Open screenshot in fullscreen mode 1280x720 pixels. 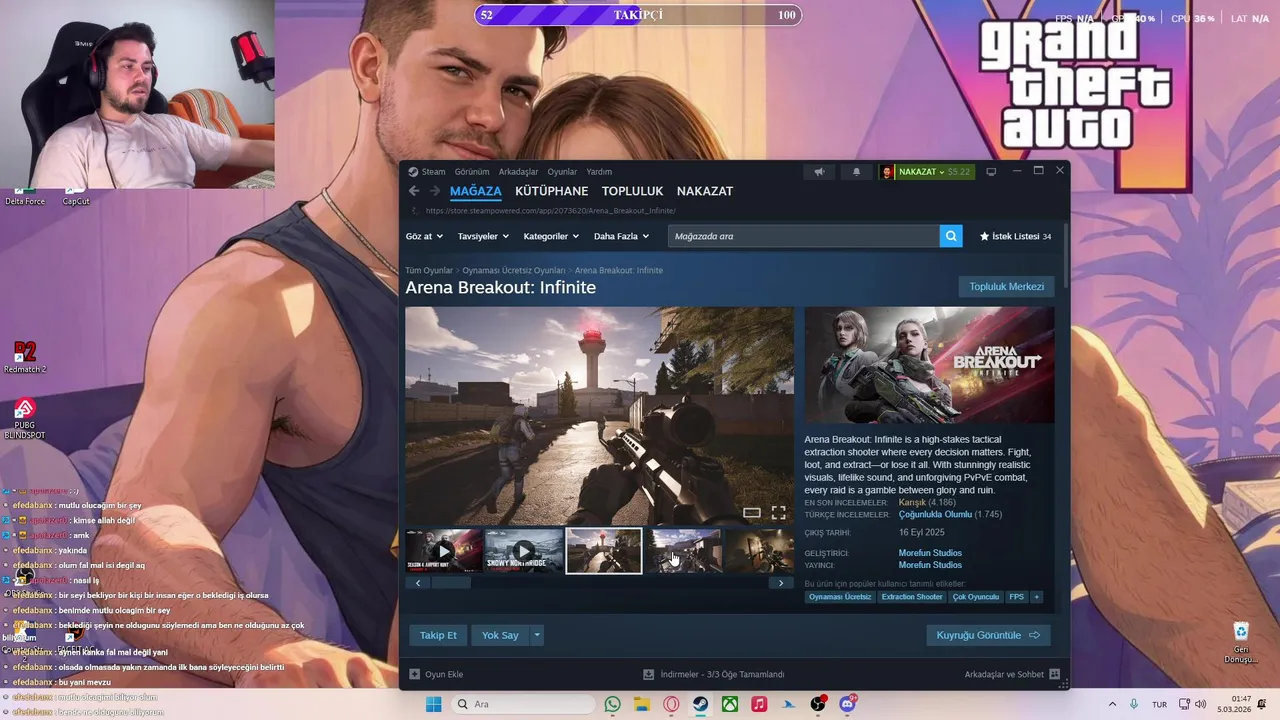[778, 513]
